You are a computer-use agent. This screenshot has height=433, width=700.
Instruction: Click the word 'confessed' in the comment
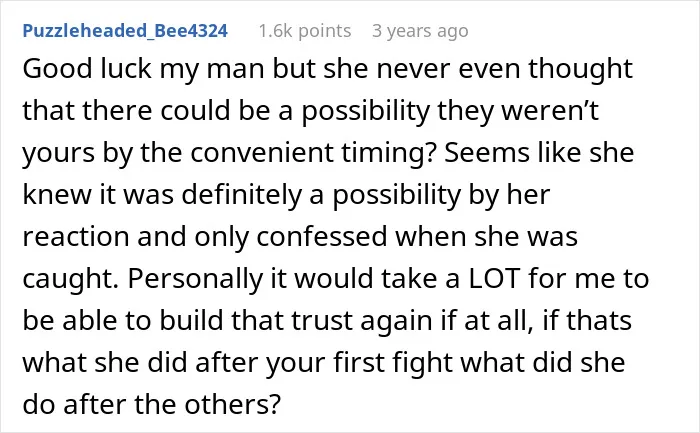pyautogui.click(x=321, y=237)
